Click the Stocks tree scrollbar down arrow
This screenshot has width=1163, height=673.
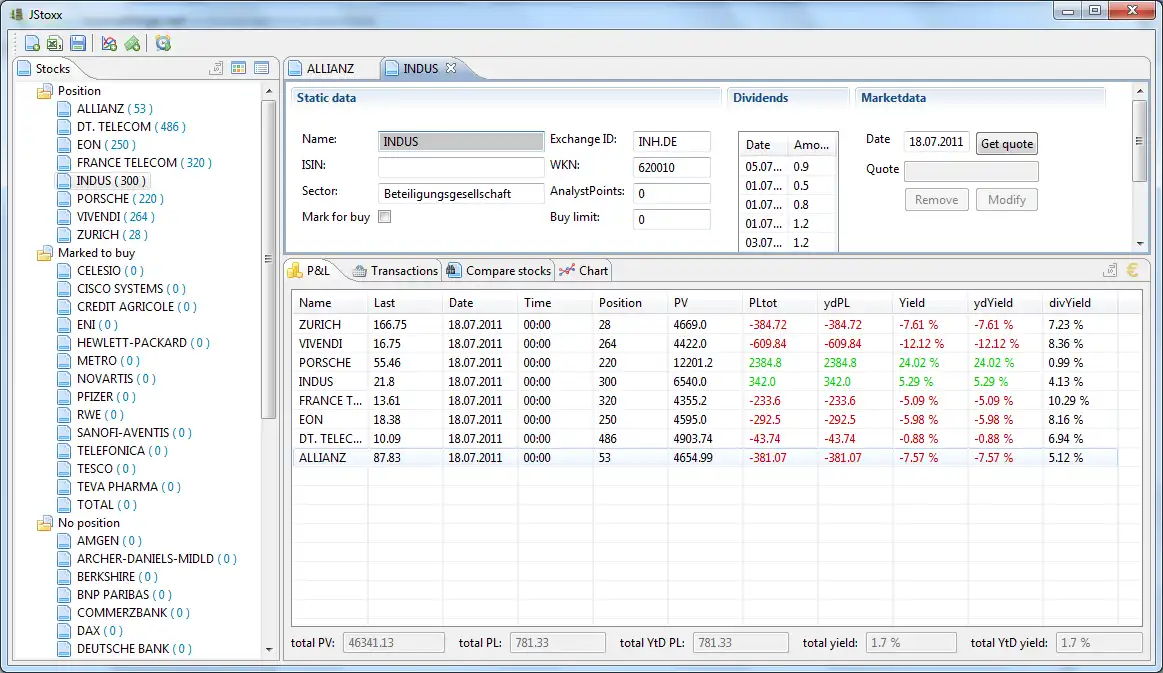(x=268, y=649)
